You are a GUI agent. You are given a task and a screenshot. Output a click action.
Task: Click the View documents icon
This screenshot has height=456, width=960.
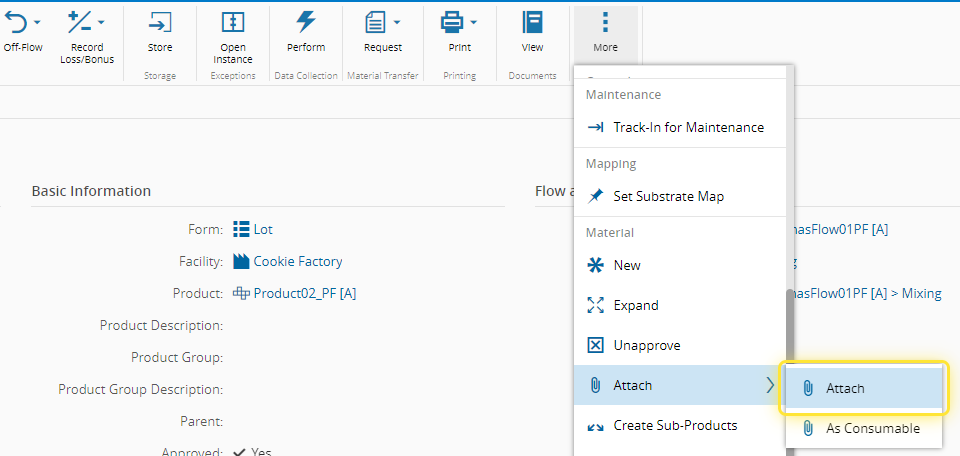click(x=533, y=22)
